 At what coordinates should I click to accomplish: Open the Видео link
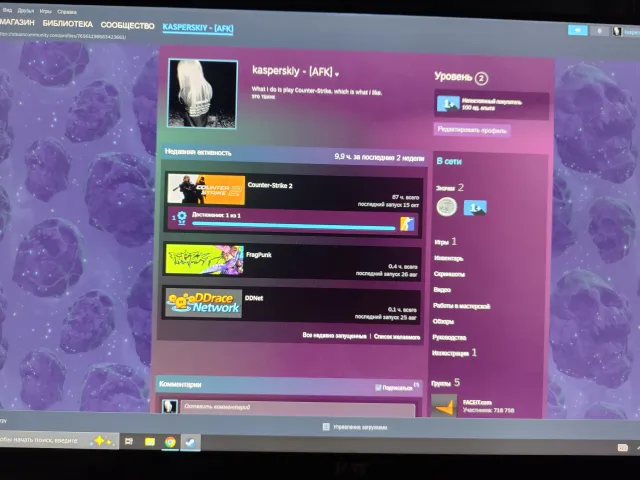point(442,289)
